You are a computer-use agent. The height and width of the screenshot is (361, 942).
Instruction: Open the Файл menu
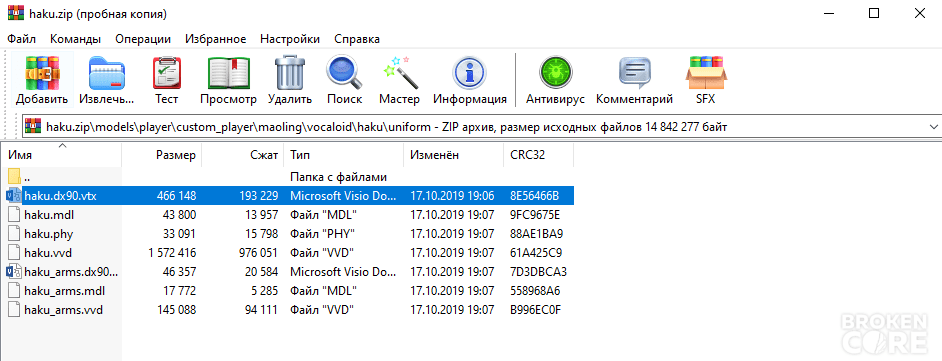(22, 39)
